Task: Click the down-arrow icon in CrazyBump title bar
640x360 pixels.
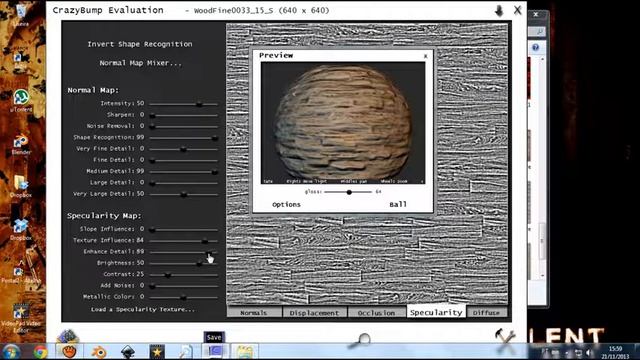Action: coord(499,11)
